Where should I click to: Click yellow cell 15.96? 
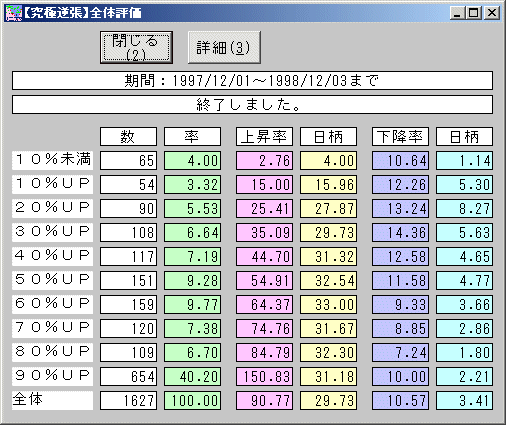coord(328,184)
